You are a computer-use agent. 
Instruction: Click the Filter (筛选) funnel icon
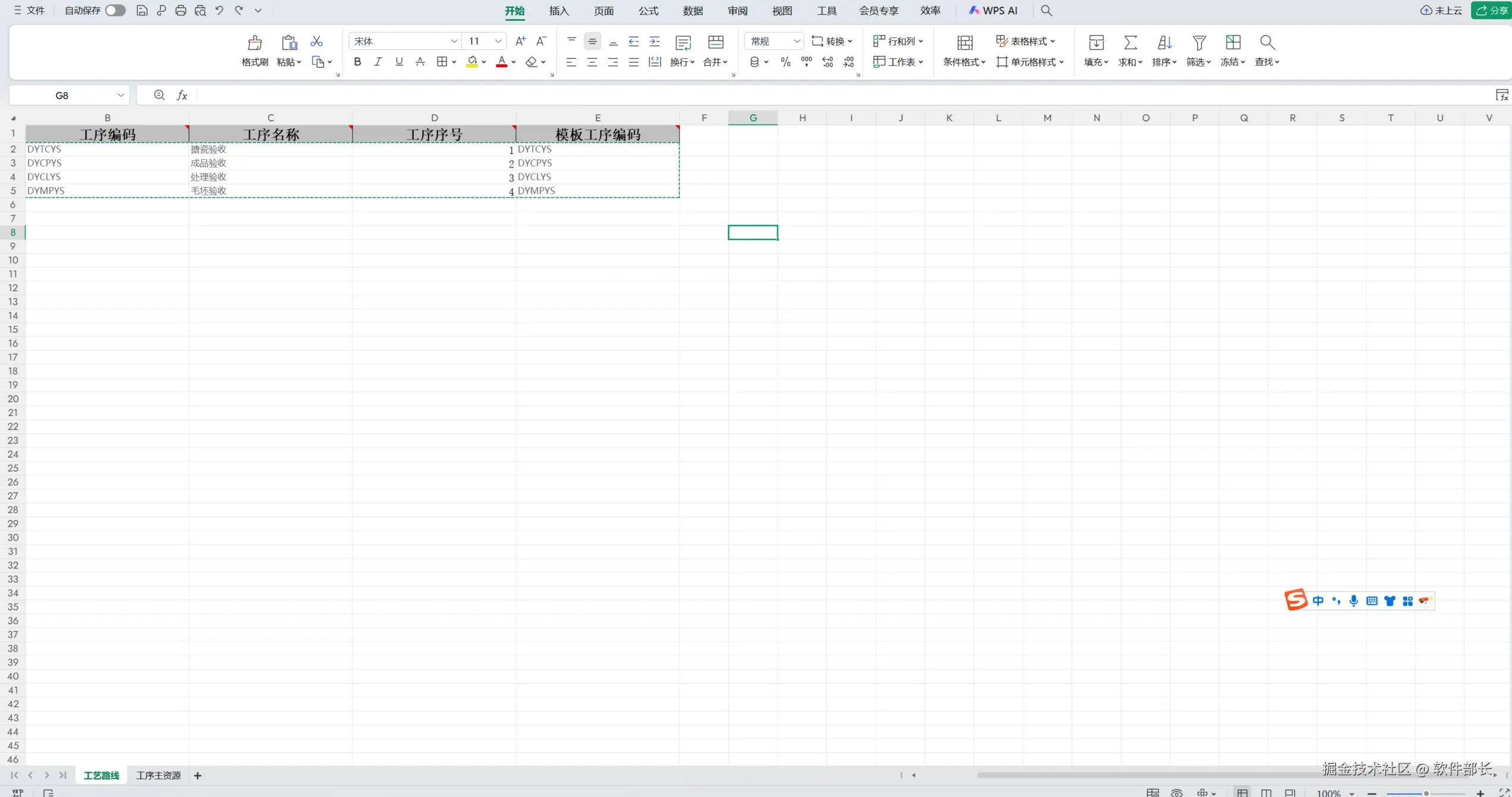1199,43
